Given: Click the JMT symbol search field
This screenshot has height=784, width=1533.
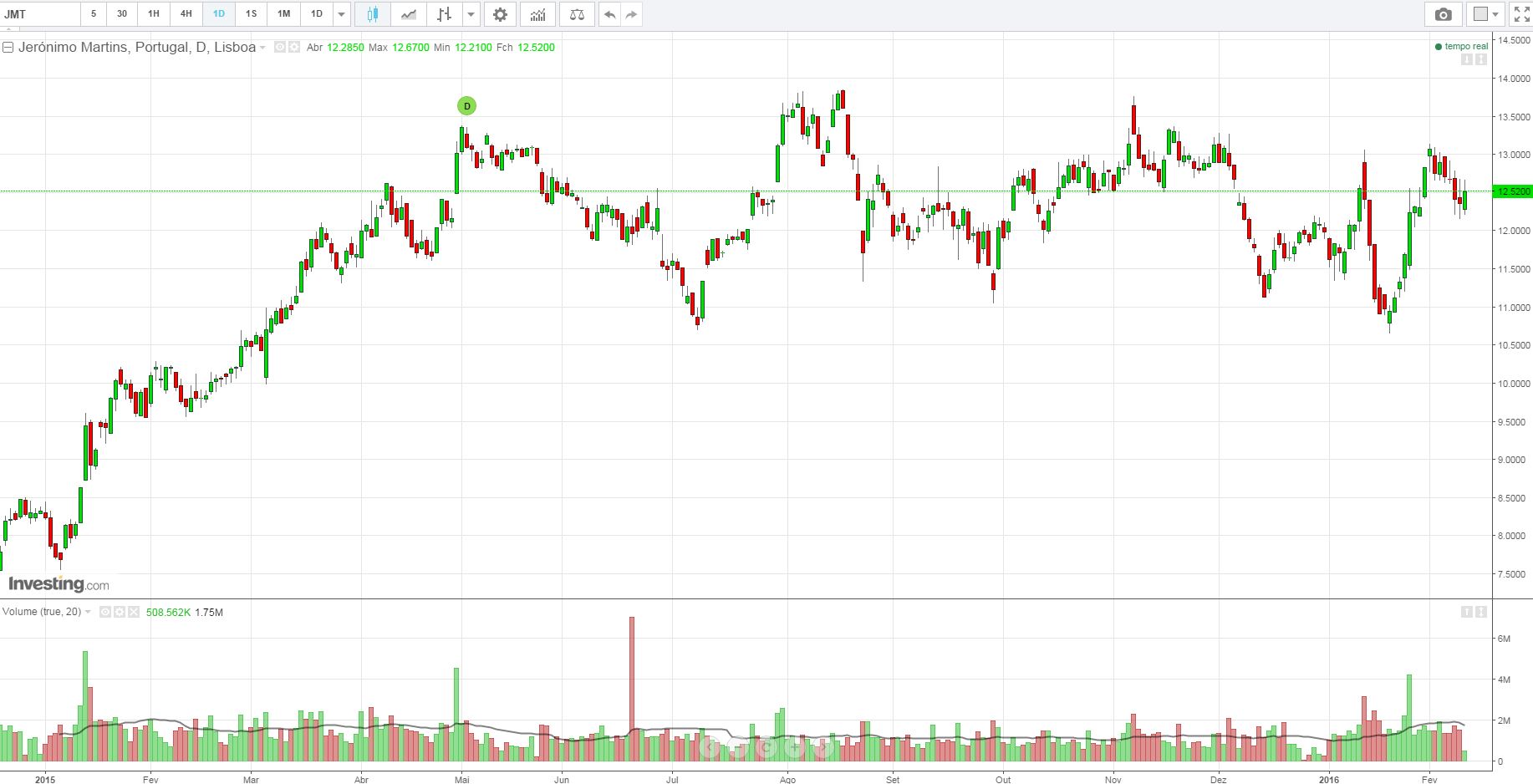Looking at the screenshot, I should 40,14.
